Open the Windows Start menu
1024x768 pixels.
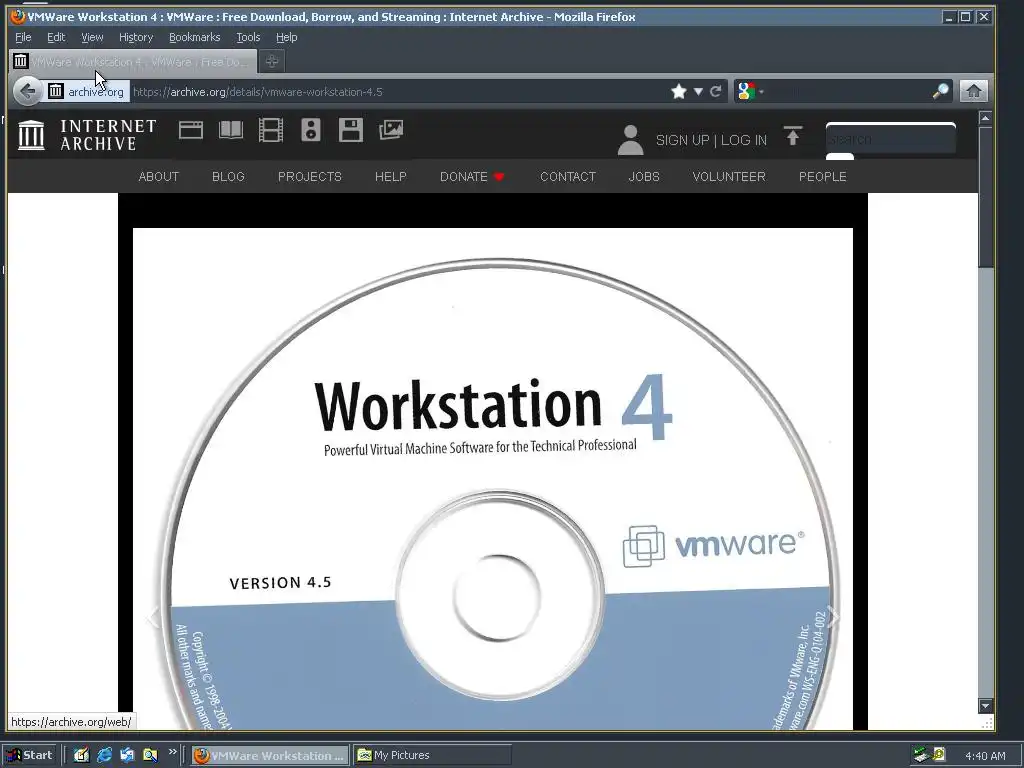click(x=31, y=755)
